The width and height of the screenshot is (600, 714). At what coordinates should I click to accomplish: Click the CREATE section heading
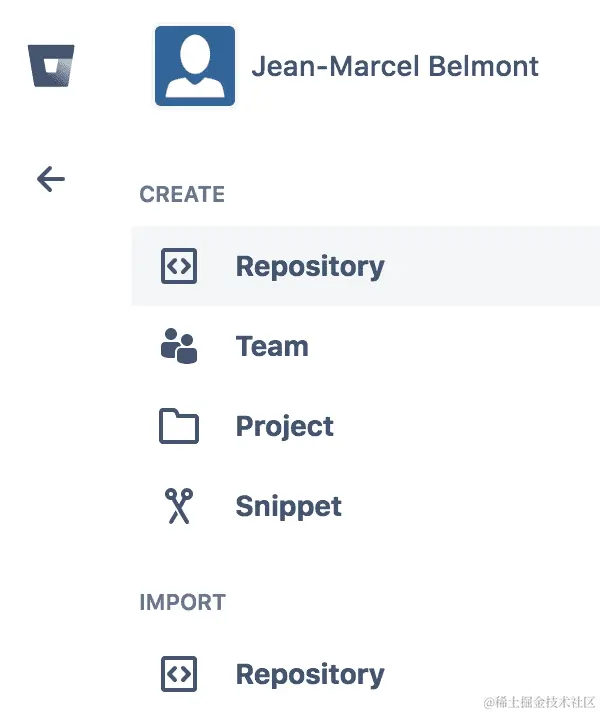(x=182, y=194)
